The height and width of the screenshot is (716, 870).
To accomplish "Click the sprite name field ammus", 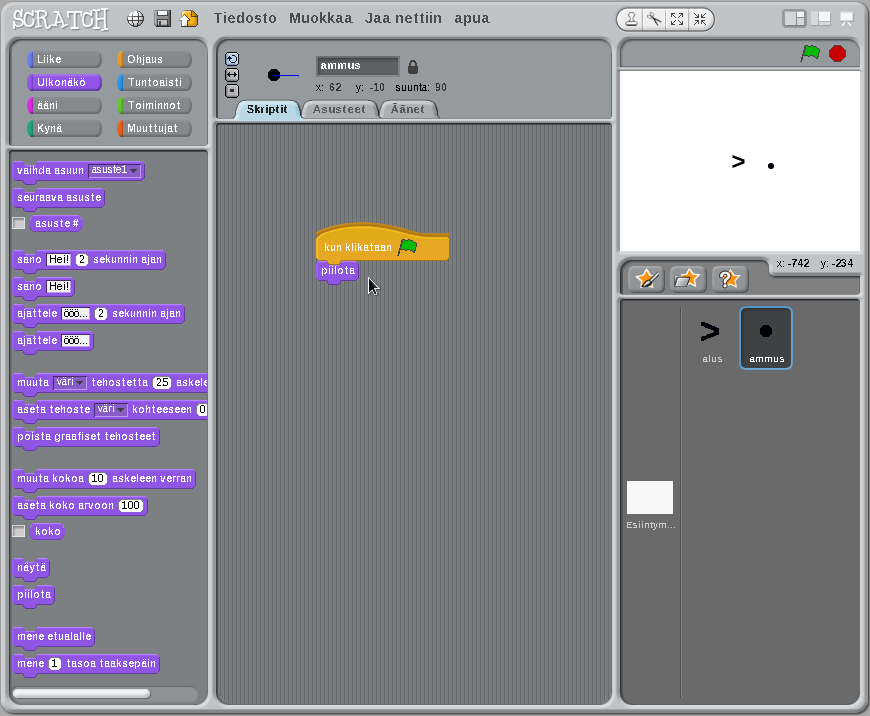I will pyautogui.click(x=357, y=66).
